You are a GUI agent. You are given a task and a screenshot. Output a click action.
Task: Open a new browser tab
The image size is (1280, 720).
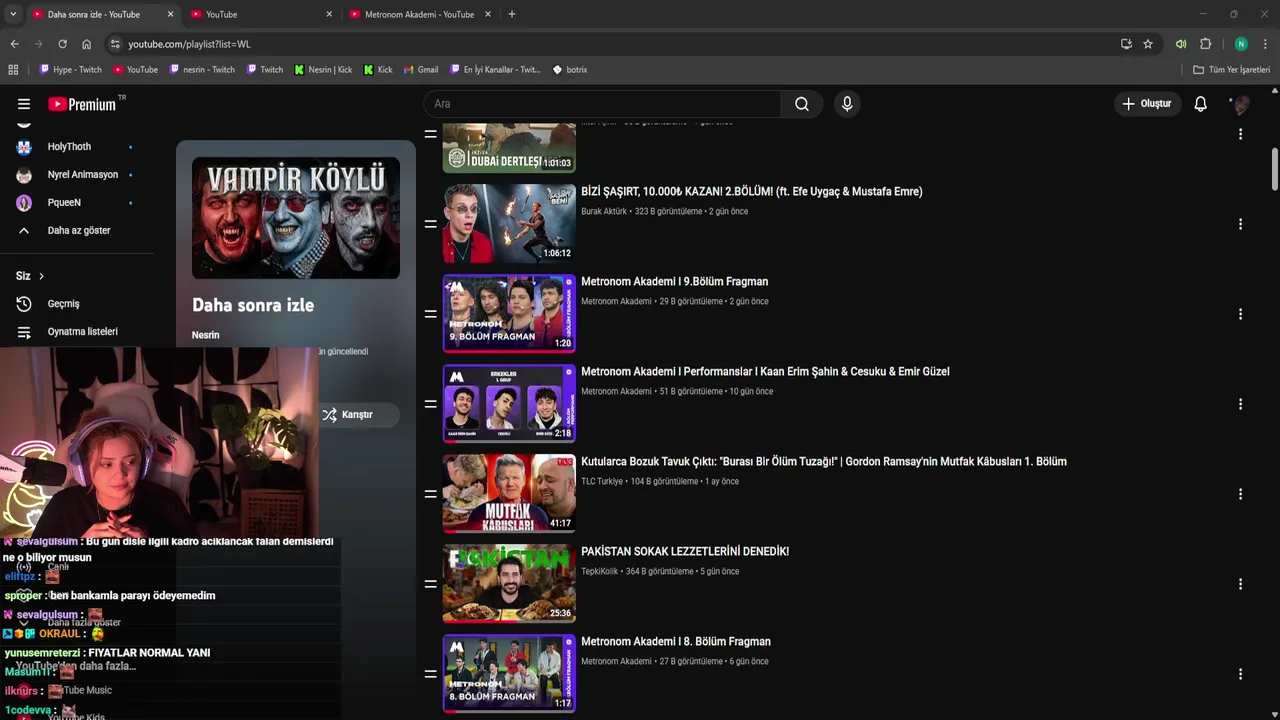pyautogui.click(x=512, y=14)
